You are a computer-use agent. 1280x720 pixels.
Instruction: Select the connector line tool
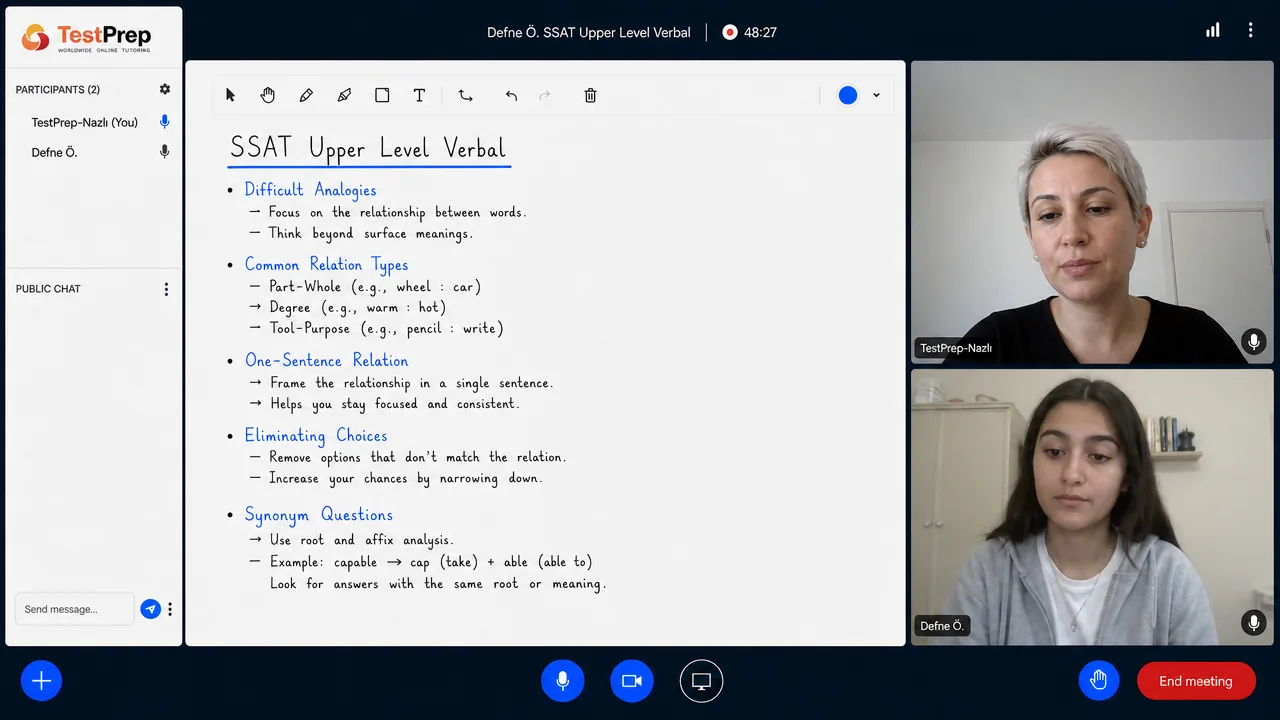(x=466, y=95)
